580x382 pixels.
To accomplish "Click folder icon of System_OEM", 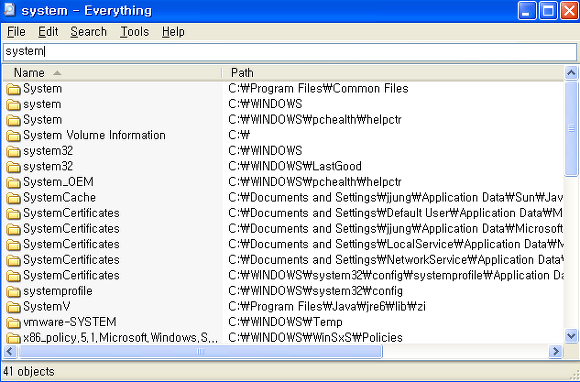I will 13,182.
